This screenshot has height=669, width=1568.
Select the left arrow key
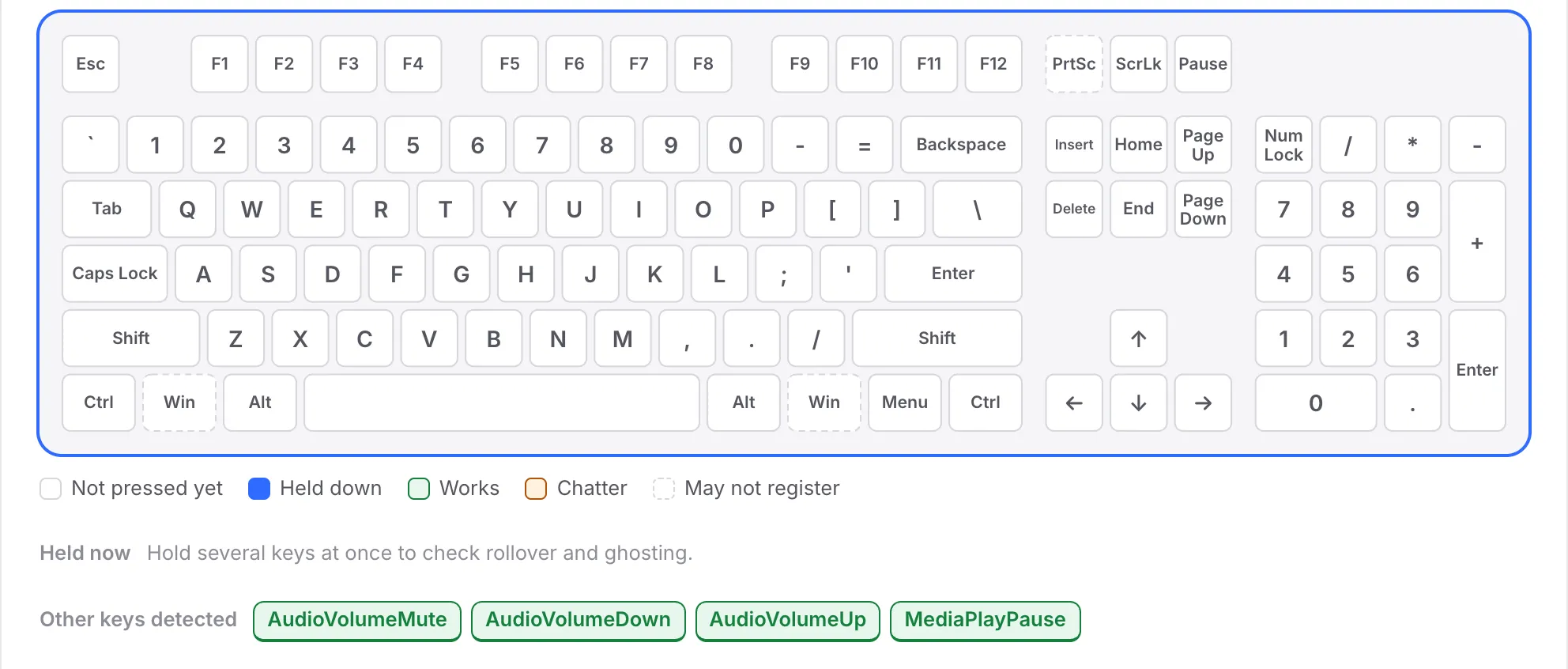click(x=1074, y=403)
